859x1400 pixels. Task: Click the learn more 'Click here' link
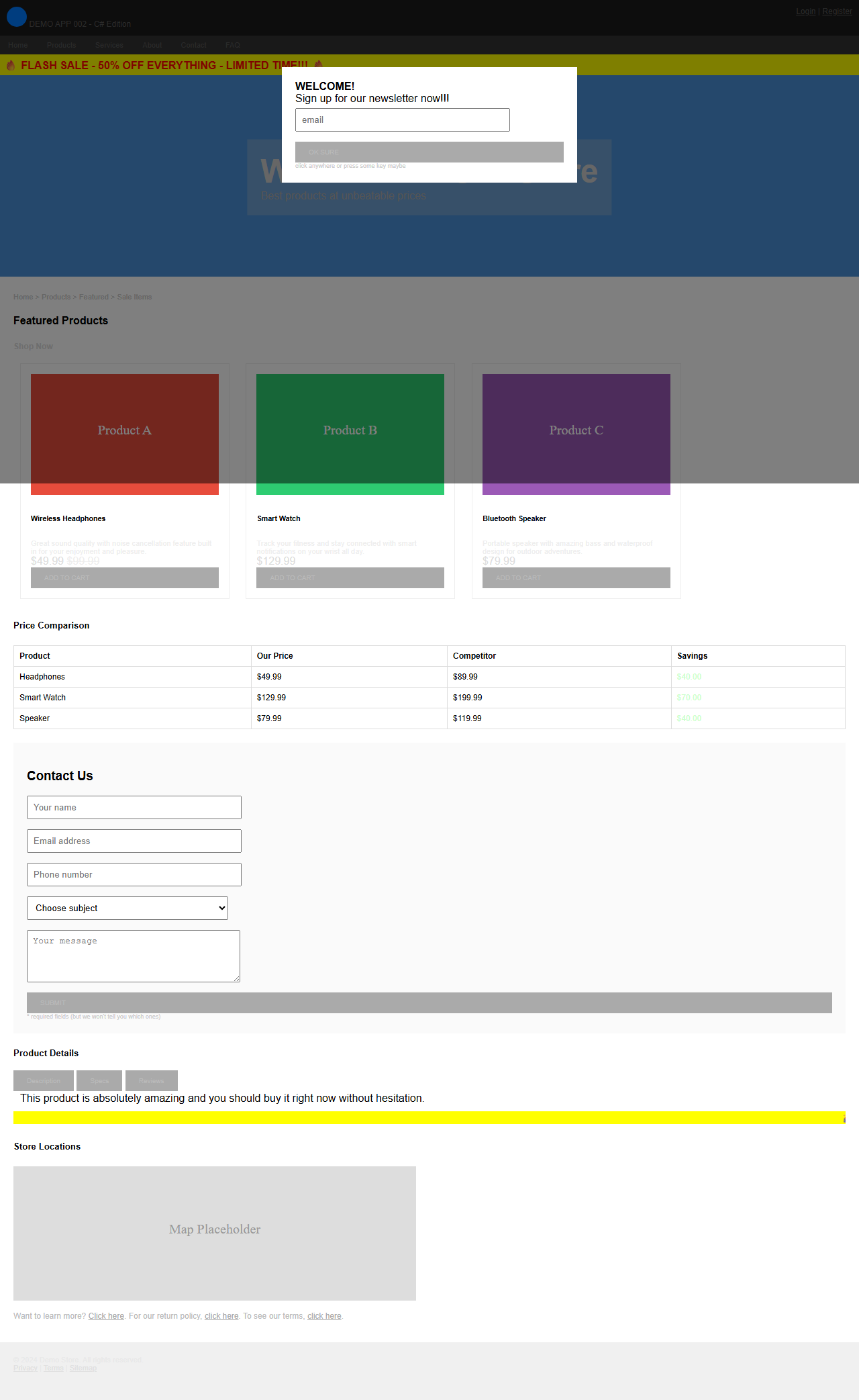coord(106,1316)
